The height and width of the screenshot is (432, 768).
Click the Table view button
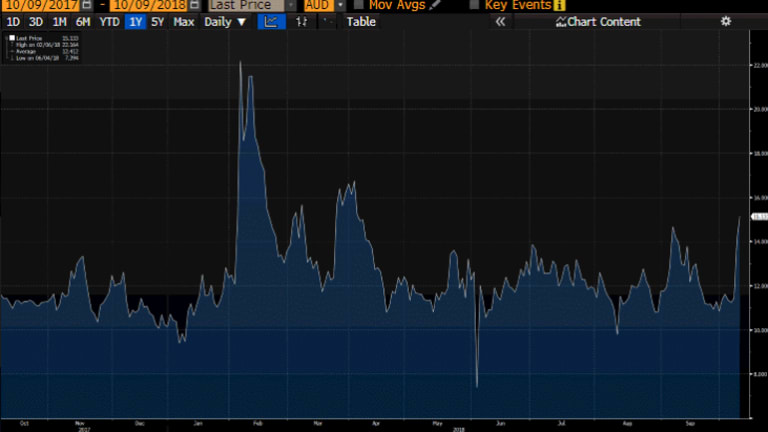pos(361,21)
